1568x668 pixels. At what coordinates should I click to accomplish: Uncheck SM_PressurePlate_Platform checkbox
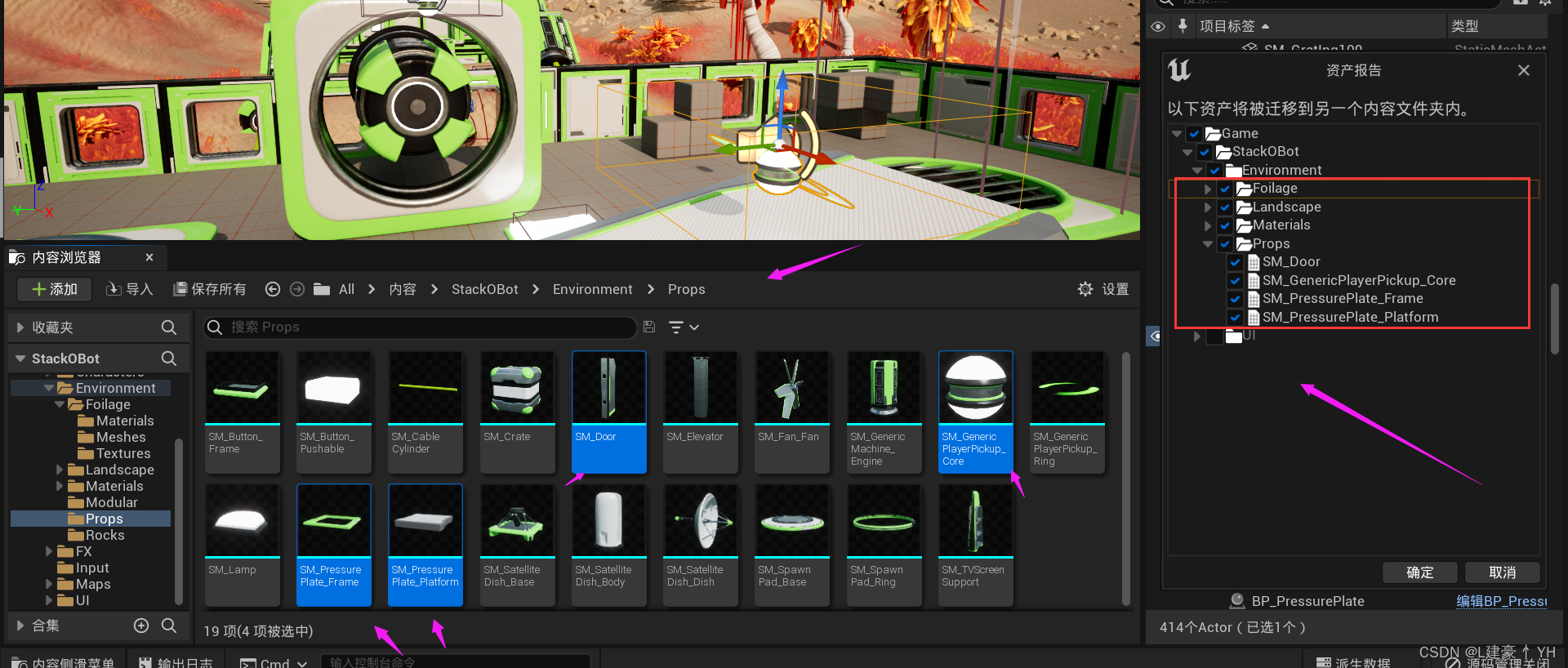[1235, 318]
